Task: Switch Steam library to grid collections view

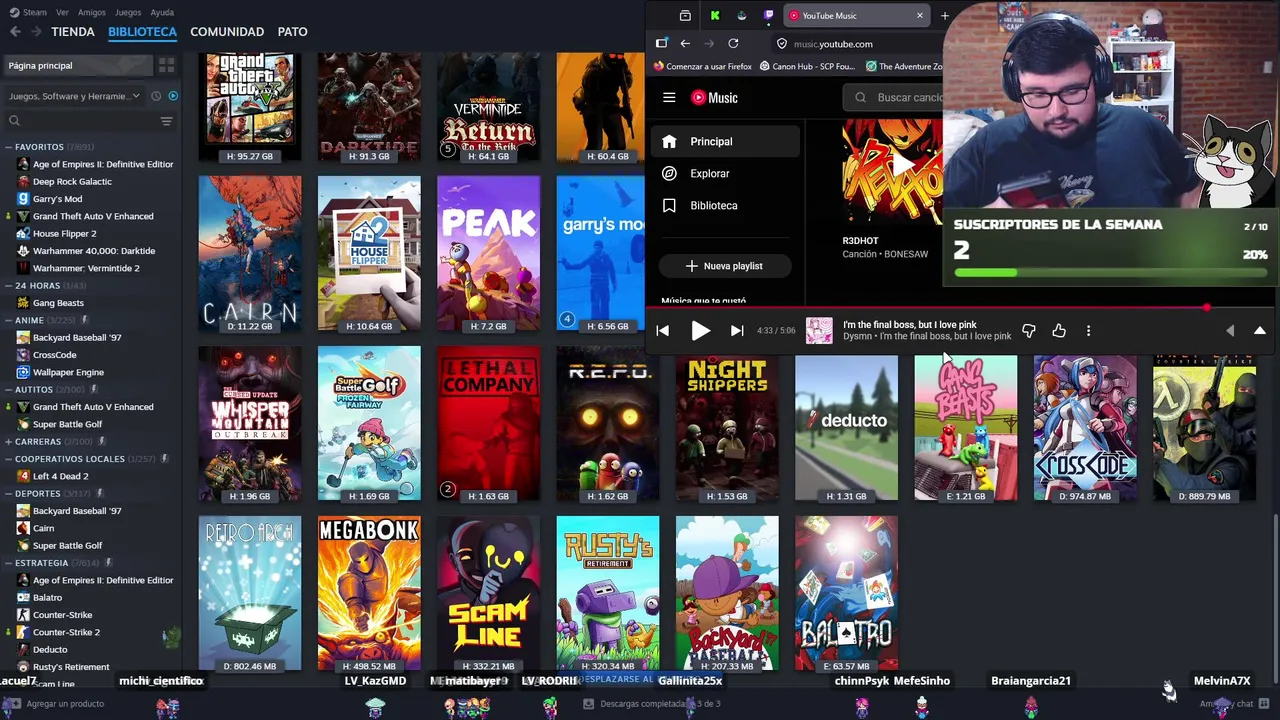Action: 166,65
